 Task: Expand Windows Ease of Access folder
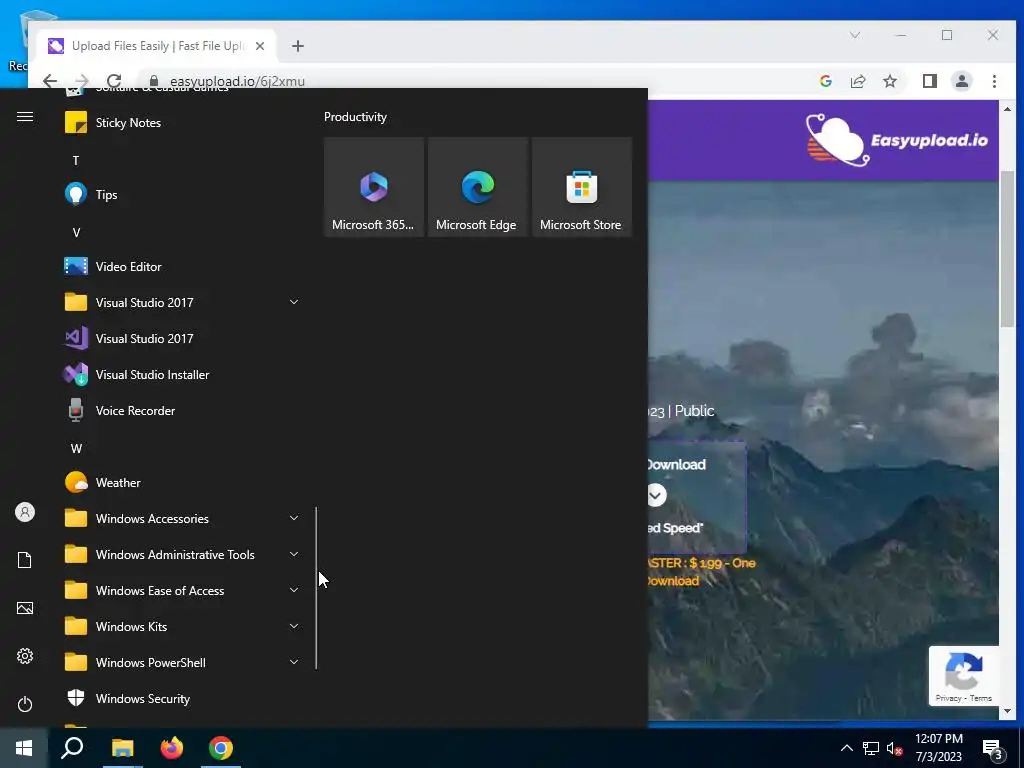point(183,591)
